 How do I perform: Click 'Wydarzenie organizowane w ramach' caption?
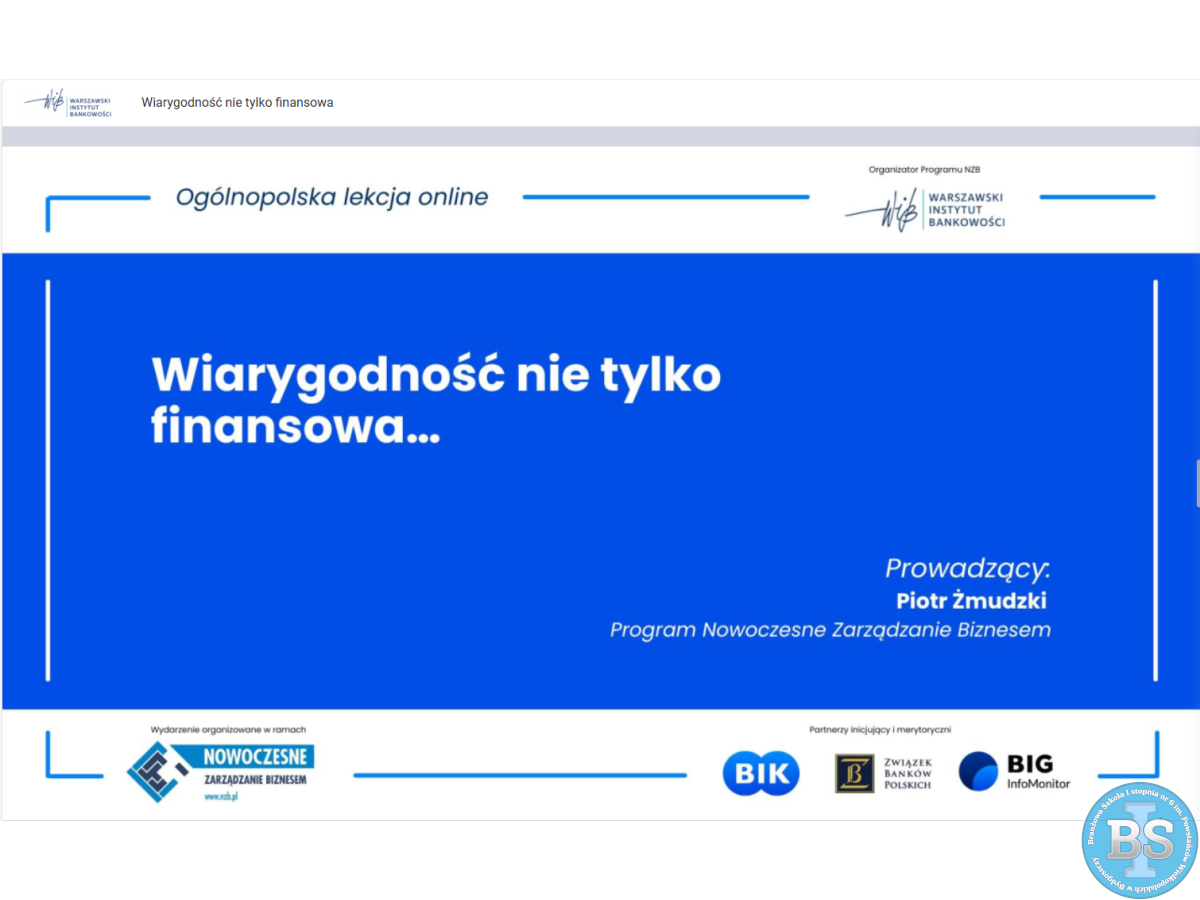pos(228,730)
